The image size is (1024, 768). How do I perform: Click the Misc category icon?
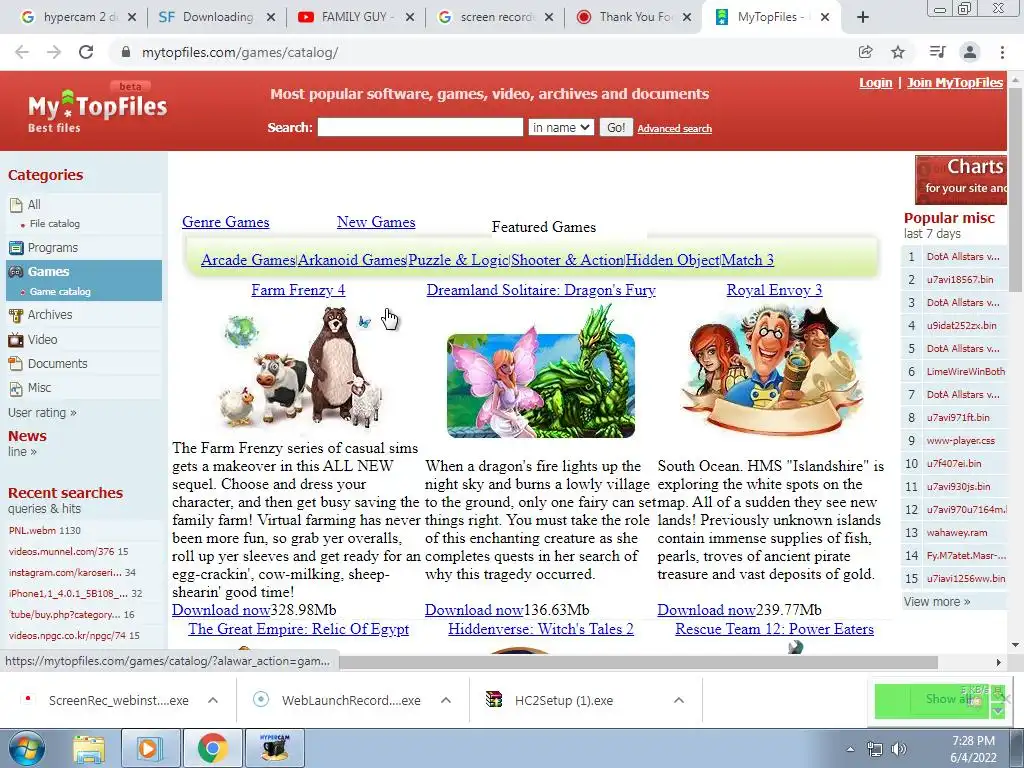point(16,389)
